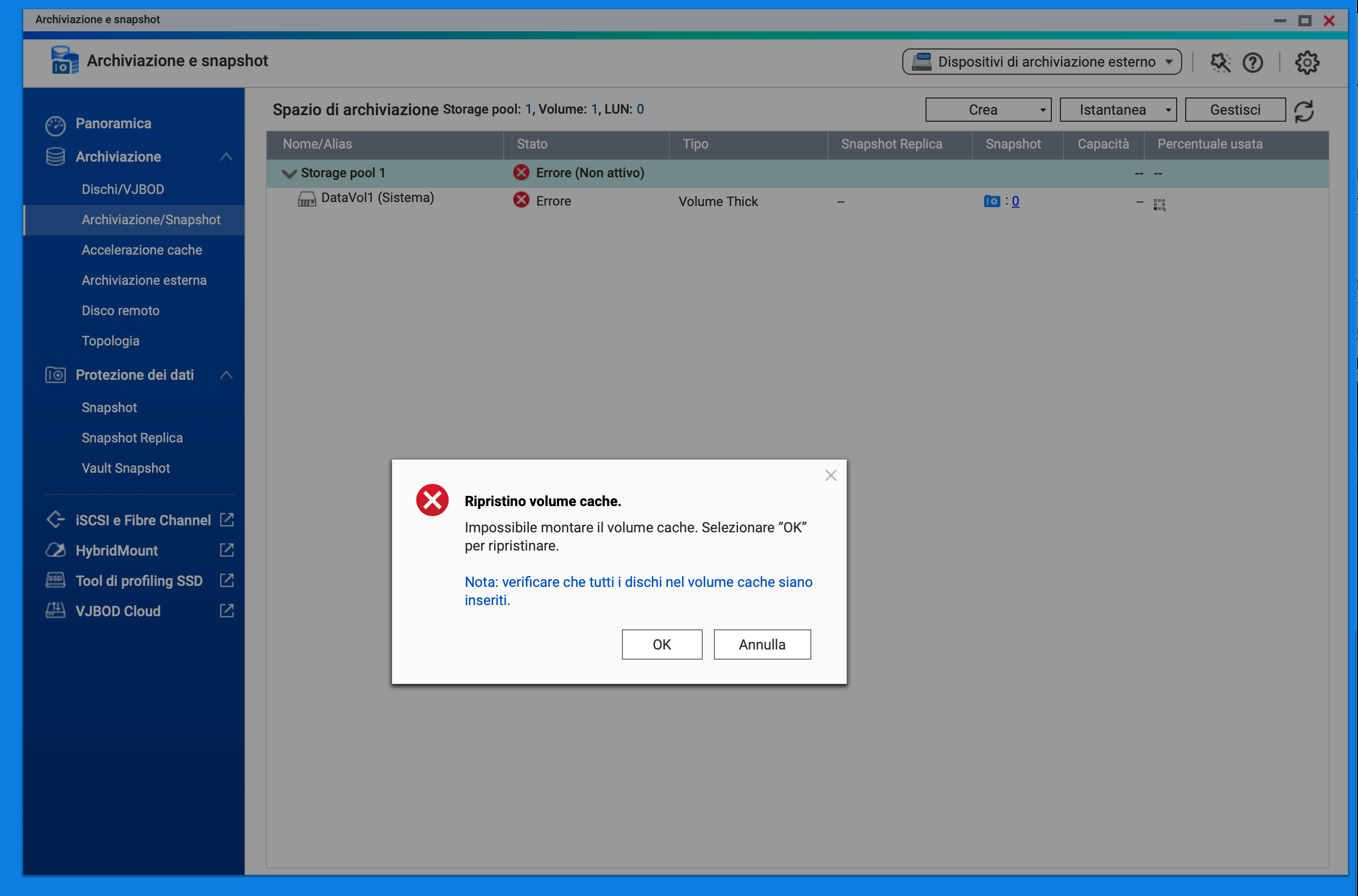Open the help question mark icon

pos(1252,62)
